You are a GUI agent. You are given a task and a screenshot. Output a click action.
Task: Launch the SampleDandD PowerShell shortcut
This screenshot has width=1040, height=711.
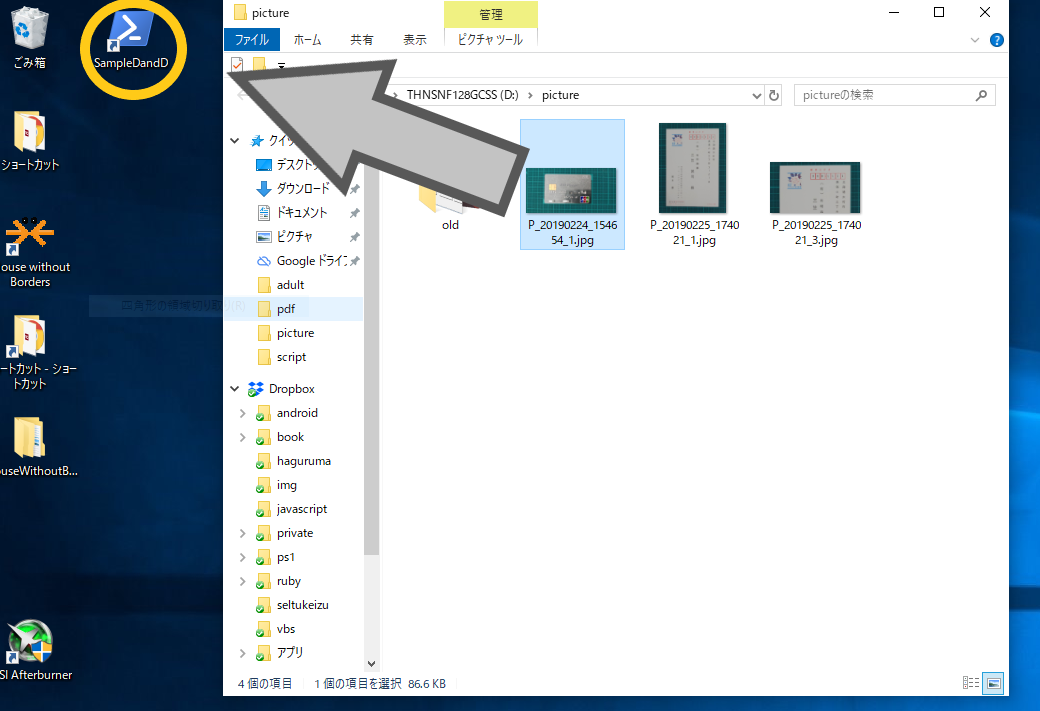(x=131, y=40)
